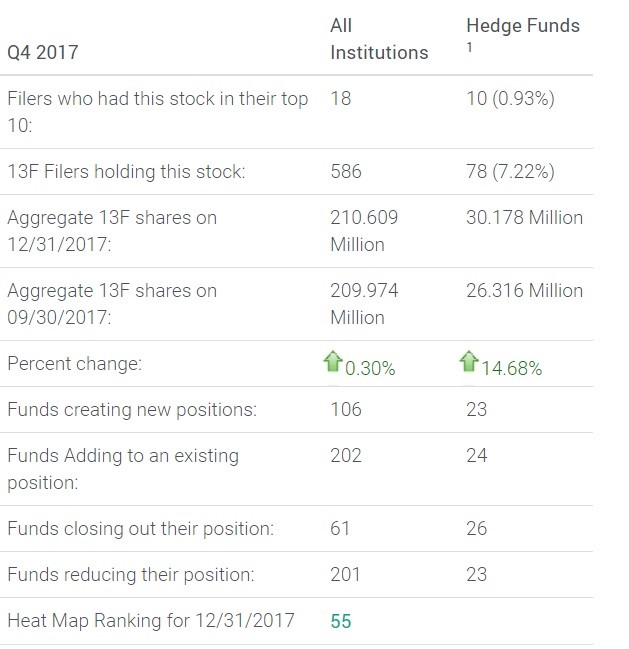Select hedge fund shares value 30.178 Million
The image size is (629, 649).
(524, 217)
